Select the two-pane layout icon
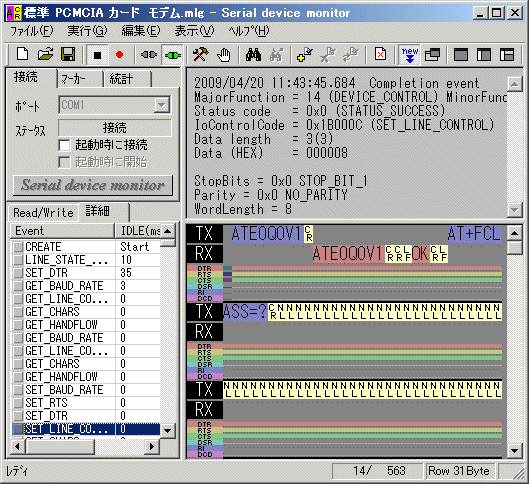Screen dimensions: 529x484 click(484, 55)
